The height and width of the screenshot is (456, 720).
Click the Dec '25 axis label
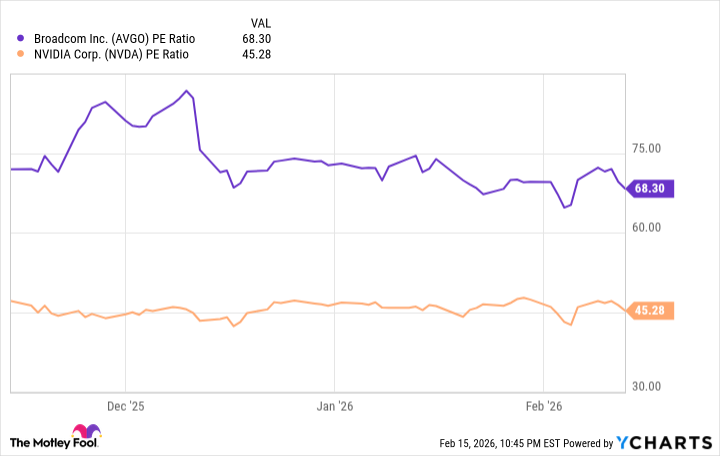(126, 407)
